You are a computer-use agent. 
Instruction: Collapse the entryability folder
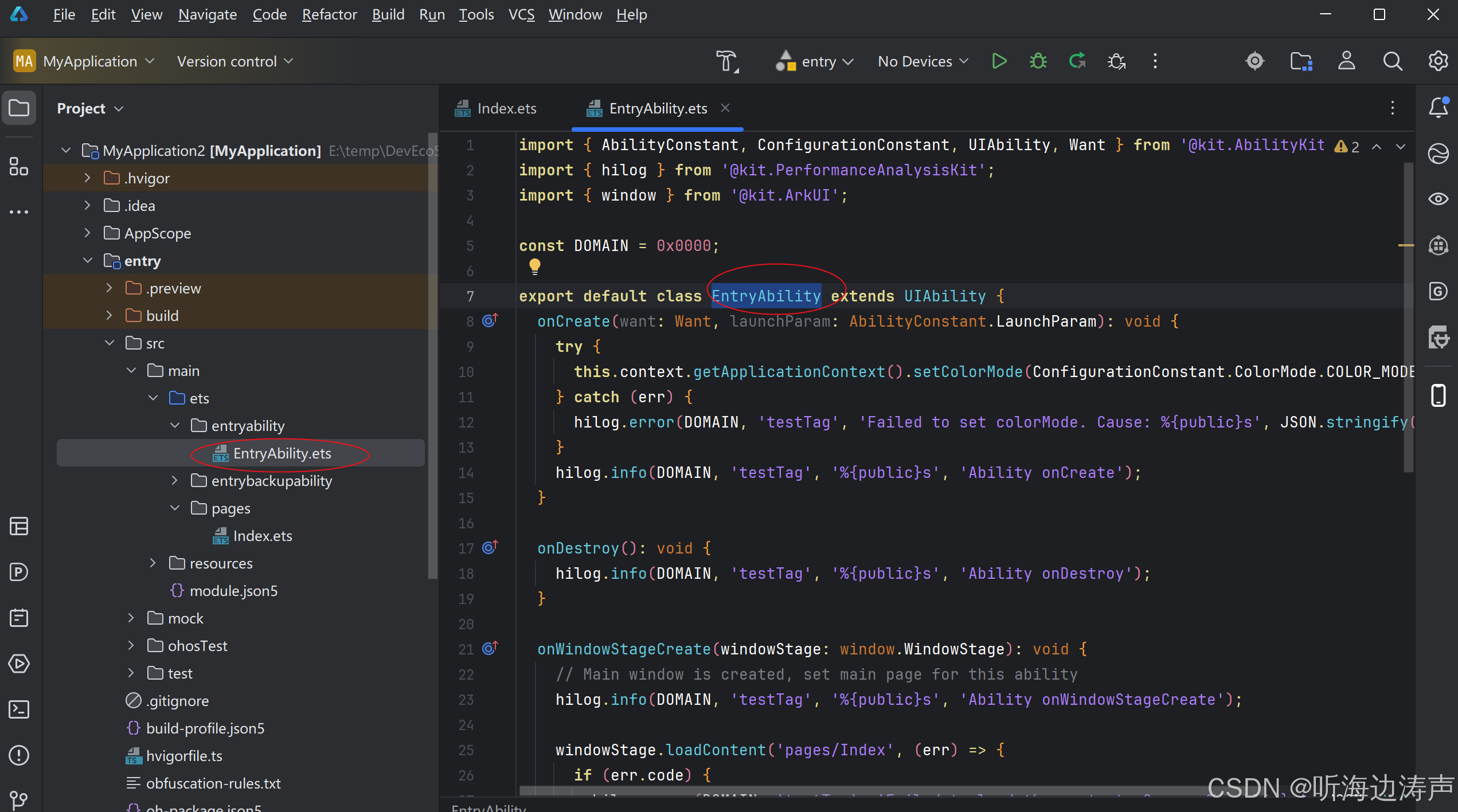(175, 425)
